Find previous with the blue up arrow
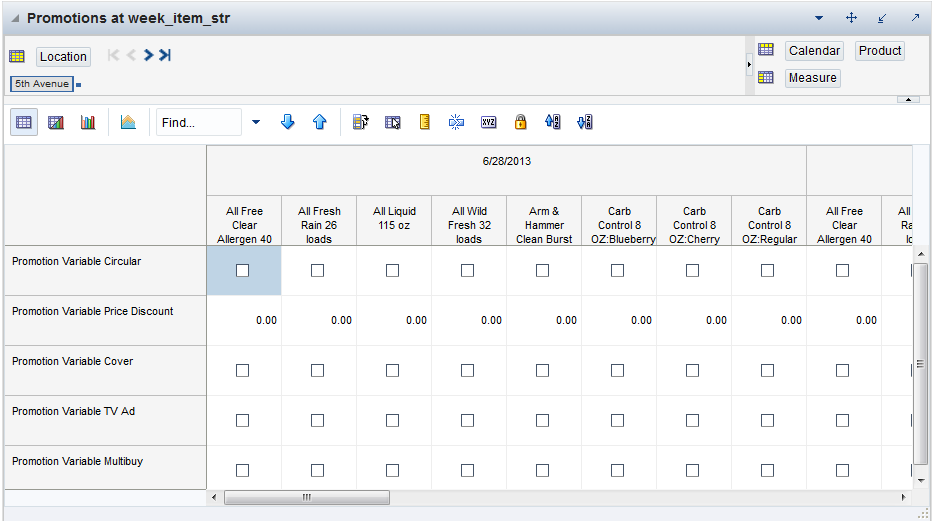The image size is (934, 521). coord(320,123)
